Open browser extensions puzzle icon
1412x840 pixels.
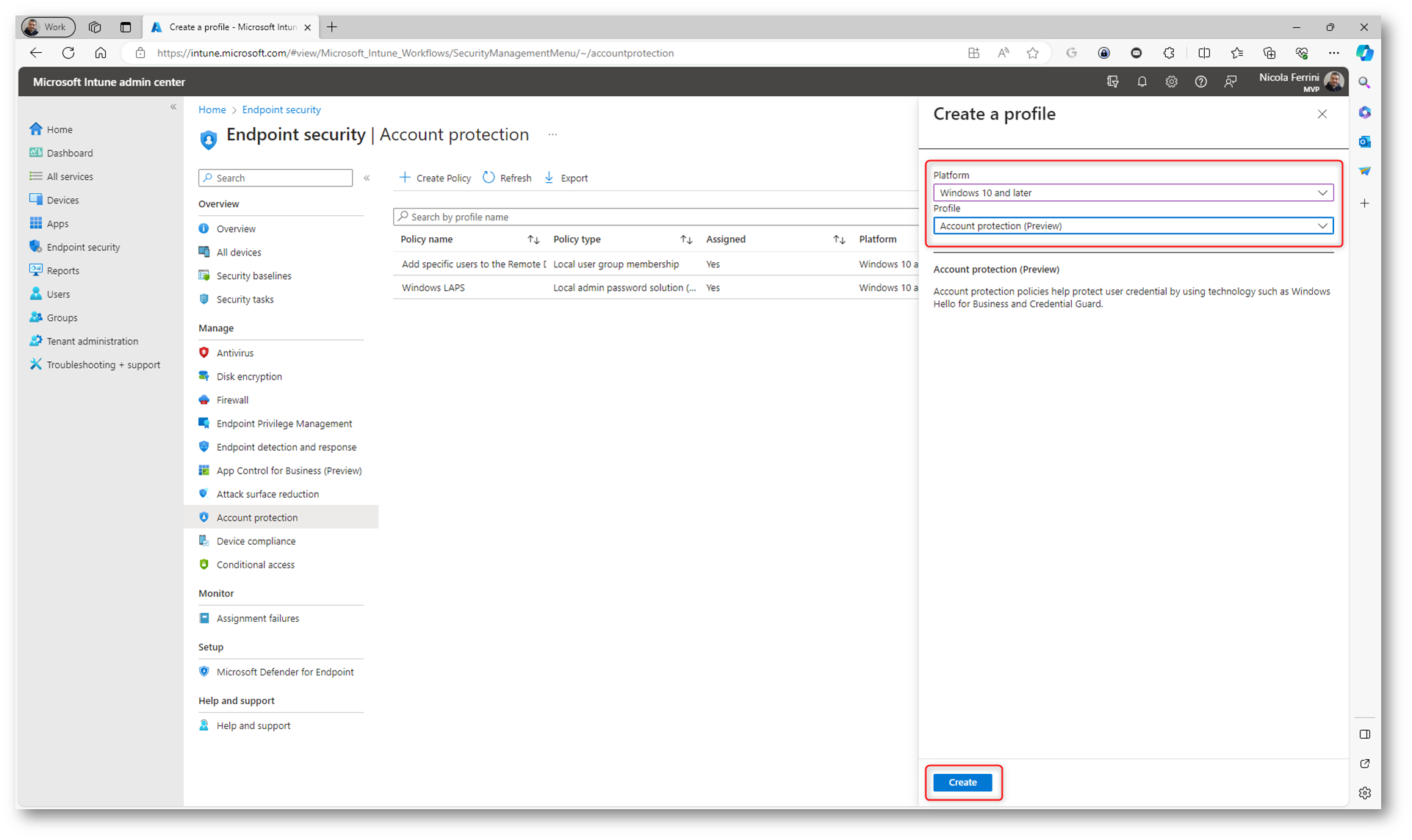pyautogui.click(x=1169, y=53)
